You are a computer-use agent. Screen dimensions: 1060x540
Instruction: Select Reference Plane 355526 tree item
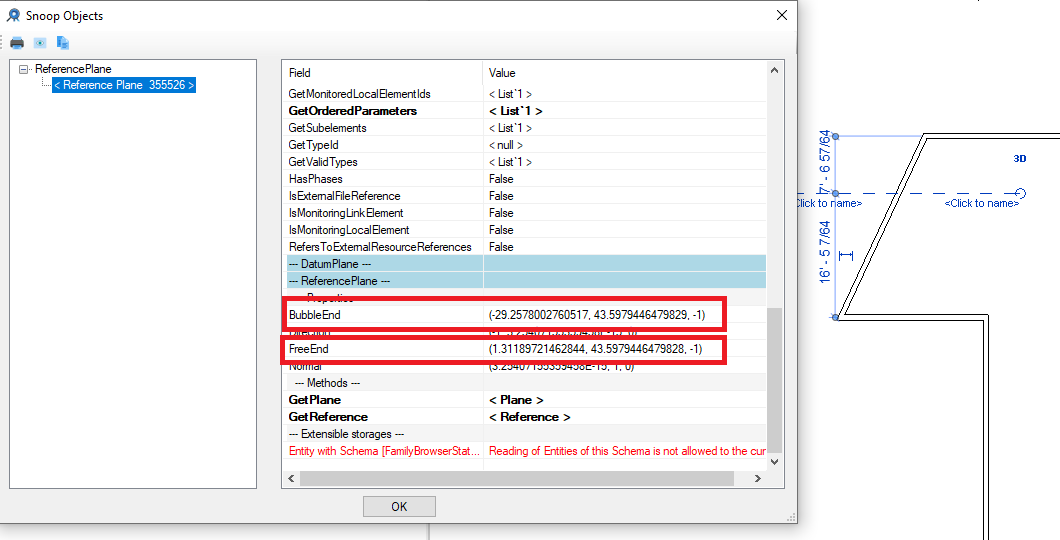coord(124,85)
